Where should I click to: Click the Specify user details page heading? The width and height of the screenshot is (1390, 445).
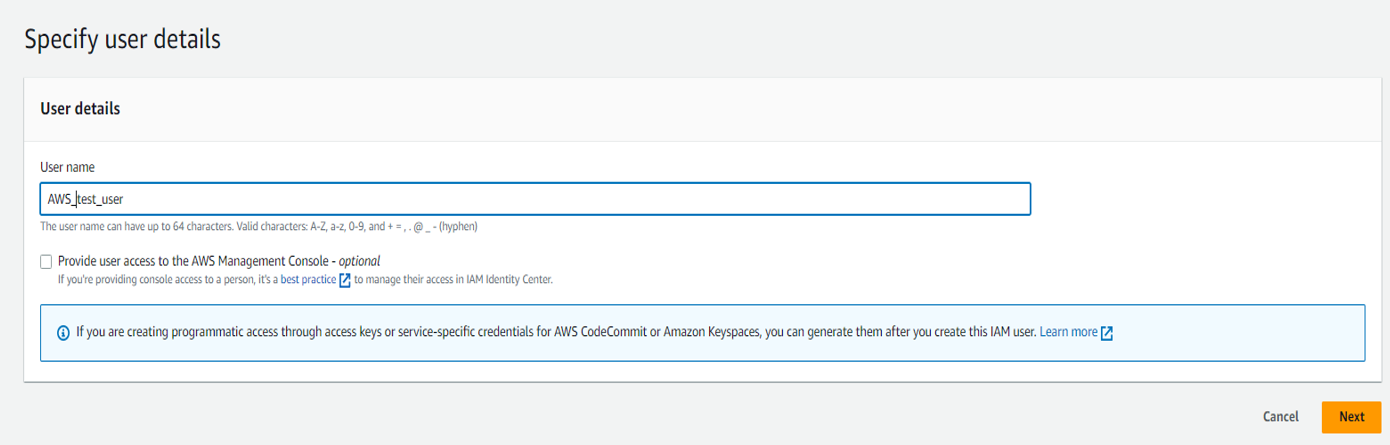[x=122, y=40]
